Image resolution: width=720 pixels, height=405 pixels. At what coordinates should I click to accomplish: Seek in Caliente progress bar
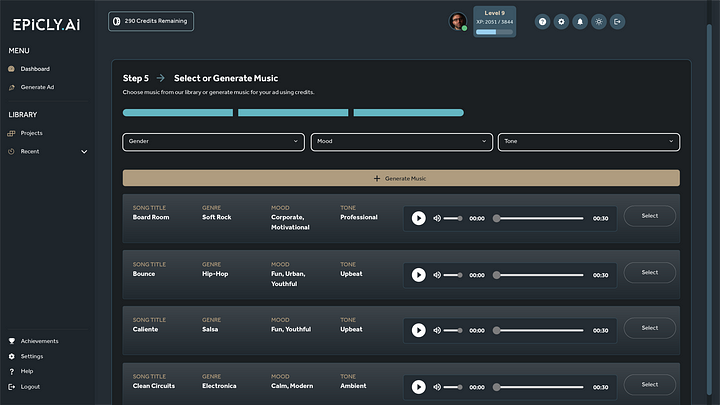pos(538,330)
